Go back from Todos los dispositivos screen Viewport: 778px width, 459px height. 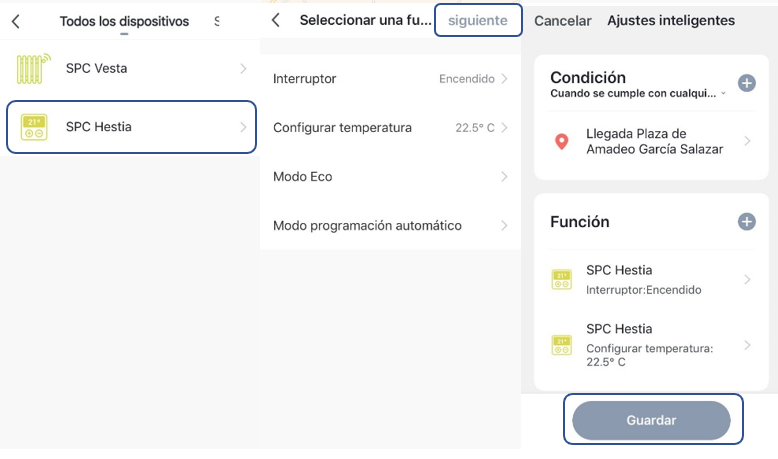pyautogui.click(x=16, y=21)
